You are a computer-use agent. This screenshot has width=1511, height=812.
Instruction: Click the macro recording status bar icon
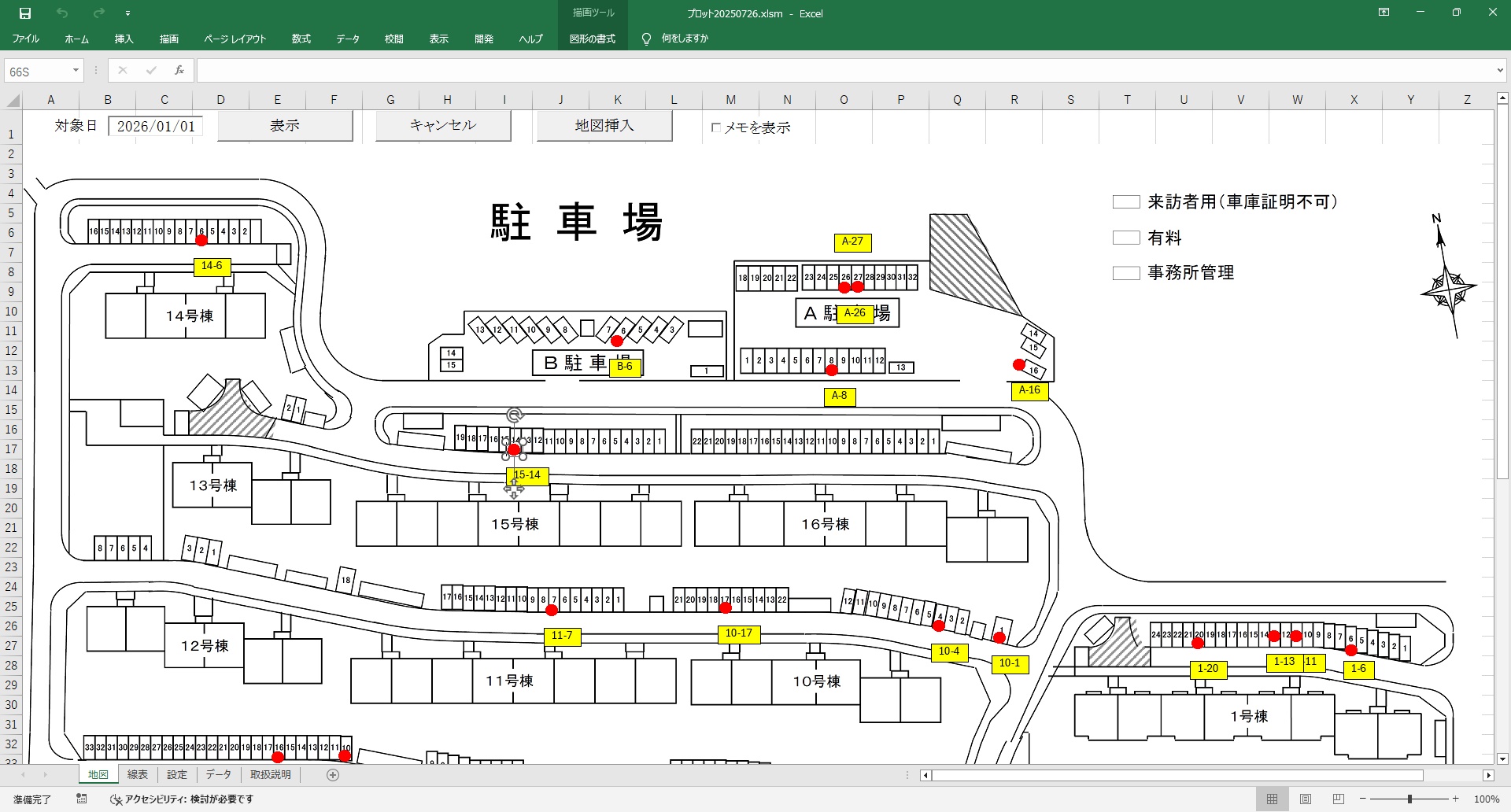click(x=82, y=799)
